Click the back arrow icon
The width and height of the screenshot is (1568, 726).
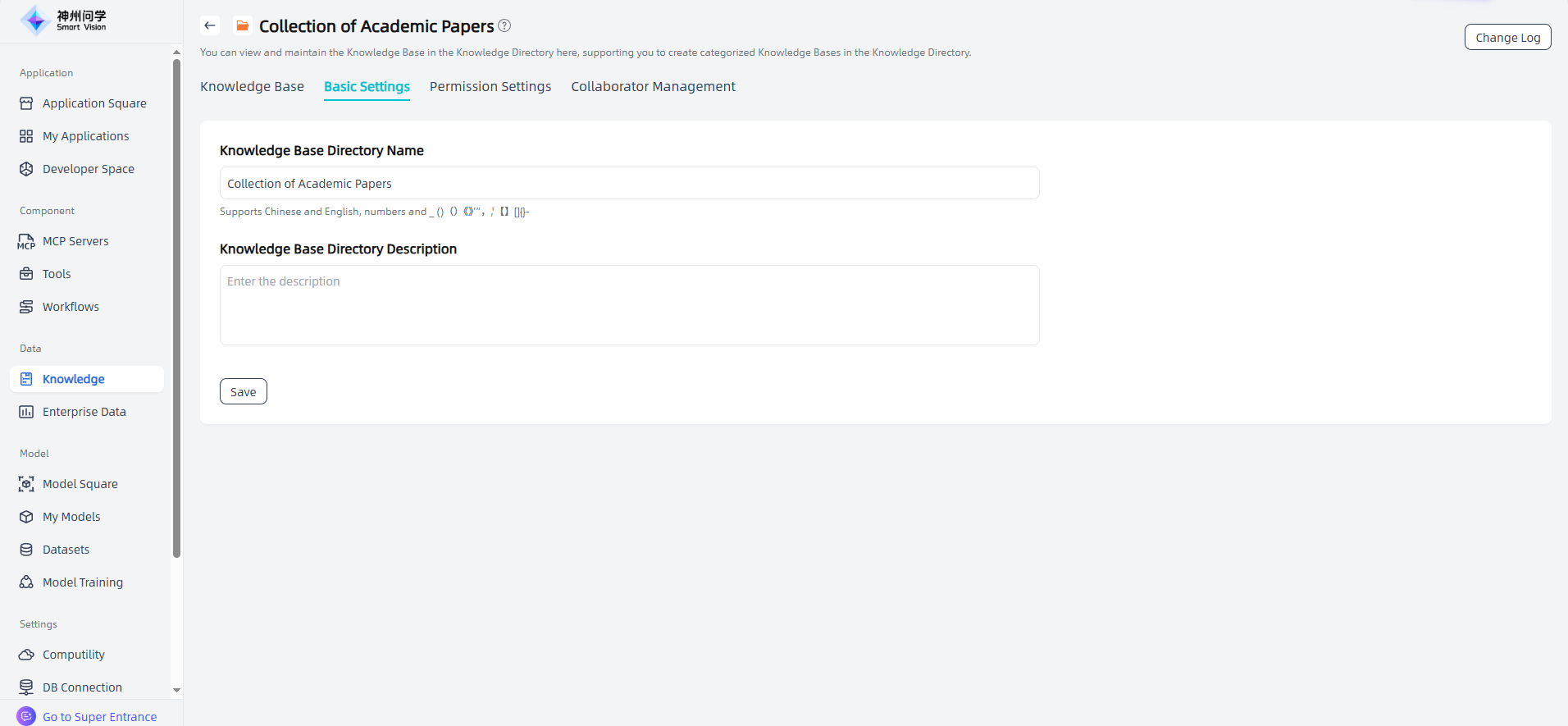[x=210, y=26]
